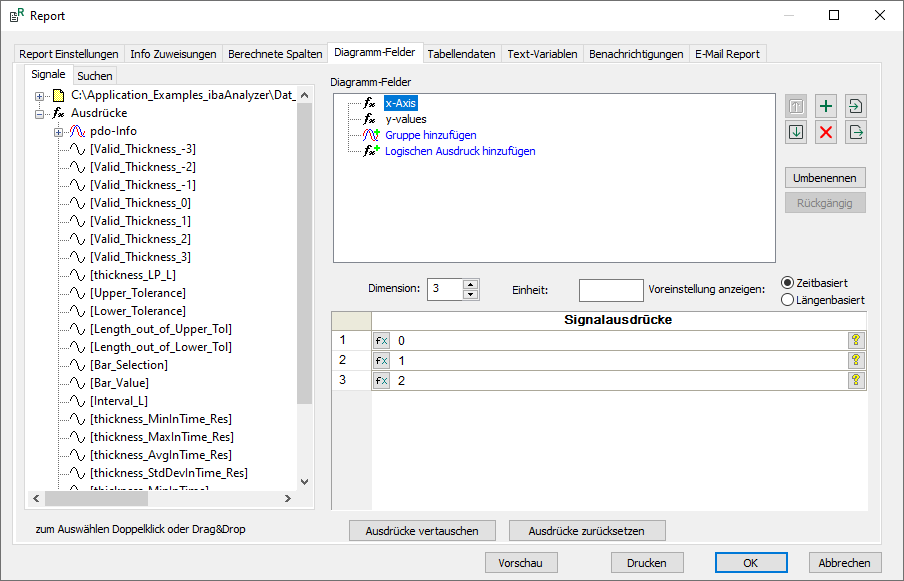The height and width of the screenshot is (581, 904).
Task: Open Text-Variablen tab
Action: 542,54
